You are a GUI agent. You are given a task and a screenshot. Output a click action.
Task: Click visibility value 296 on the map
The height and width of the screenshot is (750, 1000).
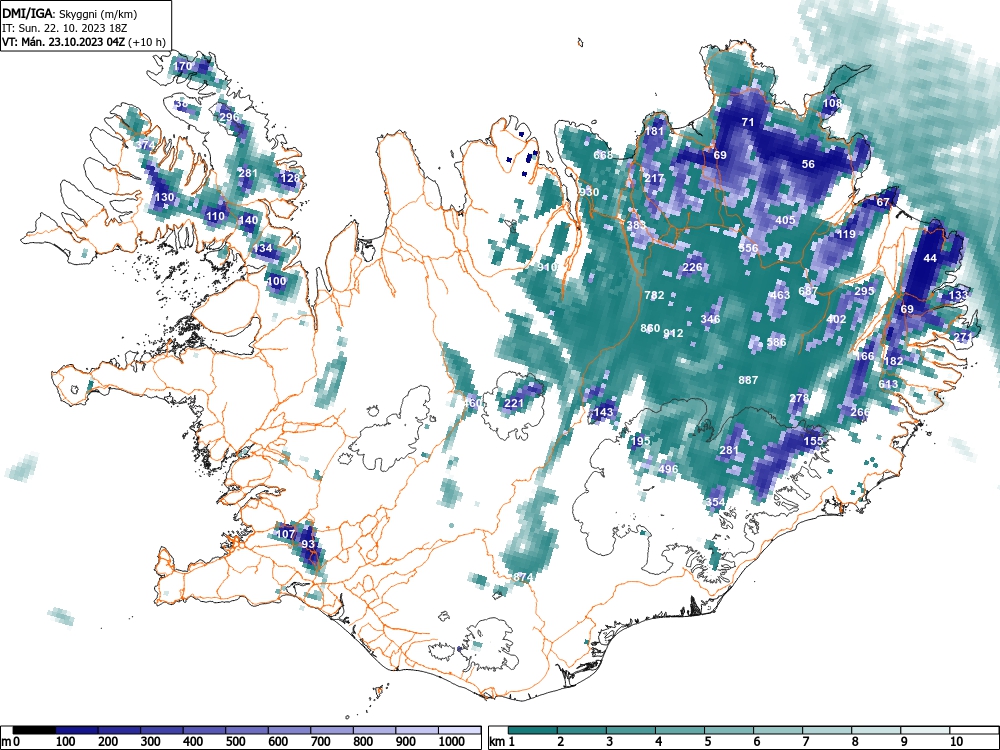(x=229, y=117)
